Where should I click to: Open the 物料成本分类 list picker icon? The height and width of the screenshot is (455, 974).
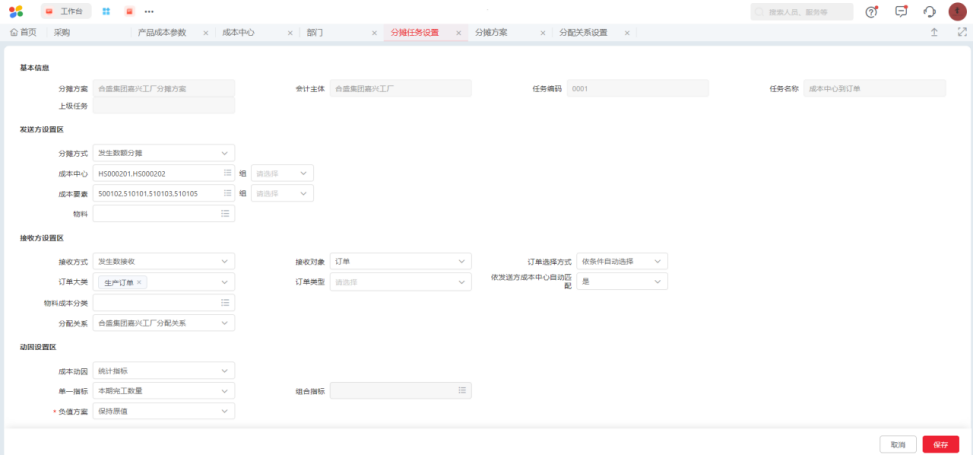click(x=224, y=303)
